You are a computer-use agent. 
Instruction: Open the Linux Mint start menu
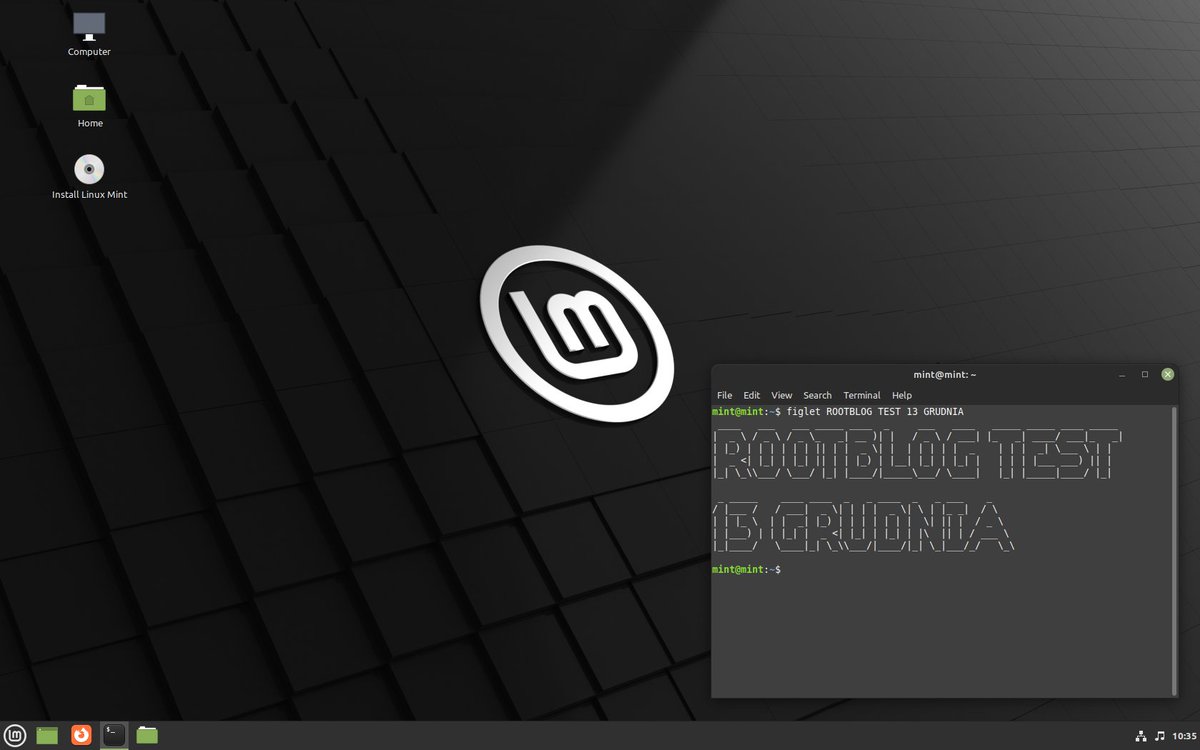(x=14, y=735)
